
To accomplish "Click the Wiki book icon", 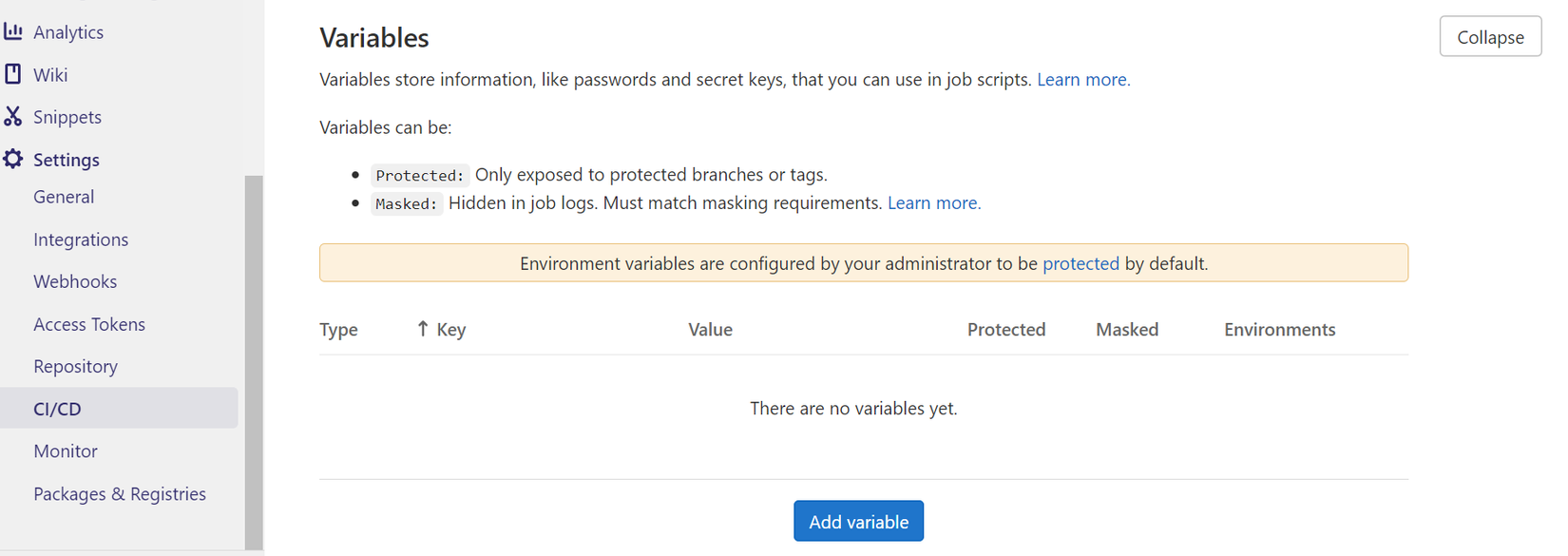I will (x=13, y=74).
